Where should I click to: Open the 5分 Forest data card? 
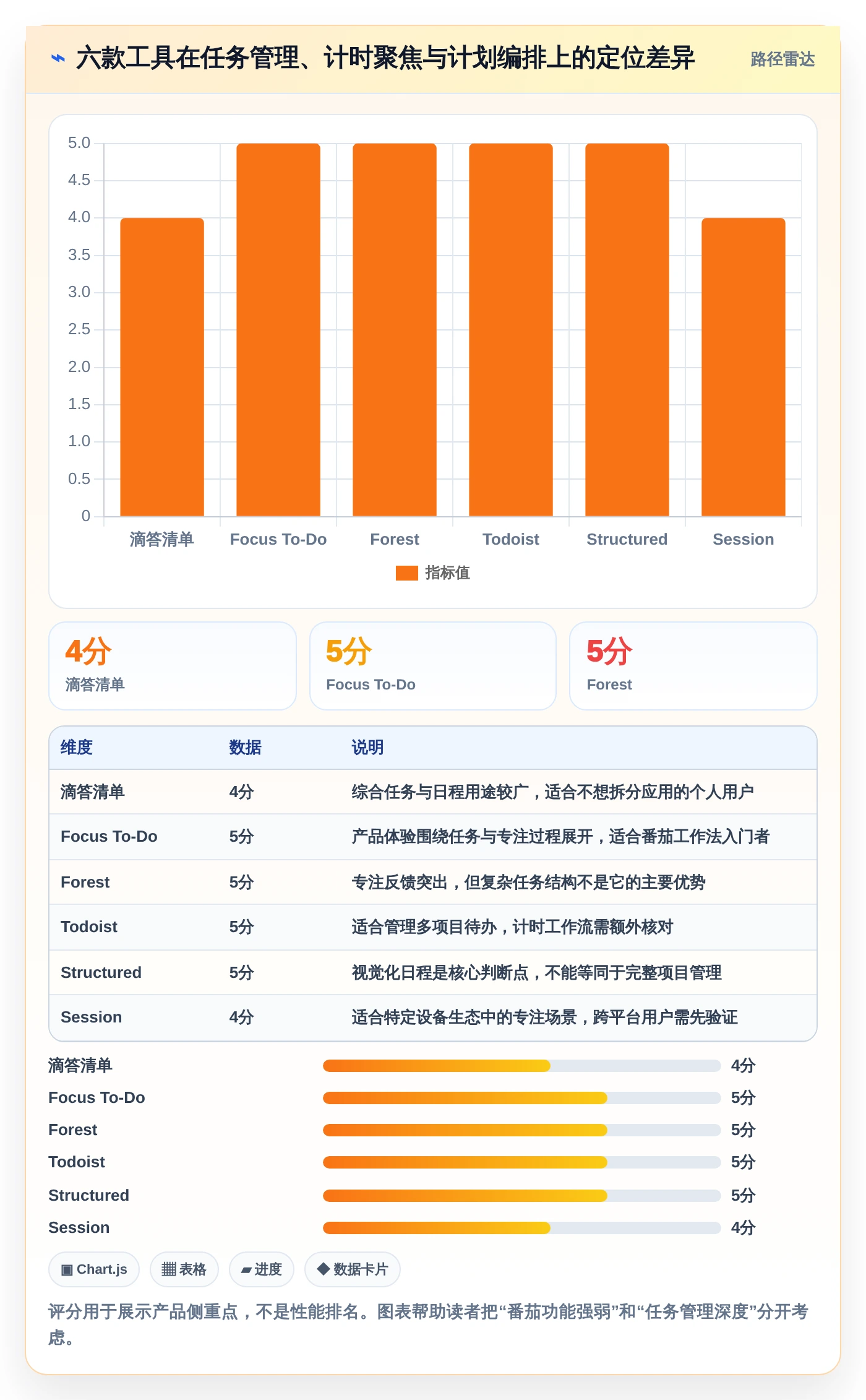(x=693, y=666)
